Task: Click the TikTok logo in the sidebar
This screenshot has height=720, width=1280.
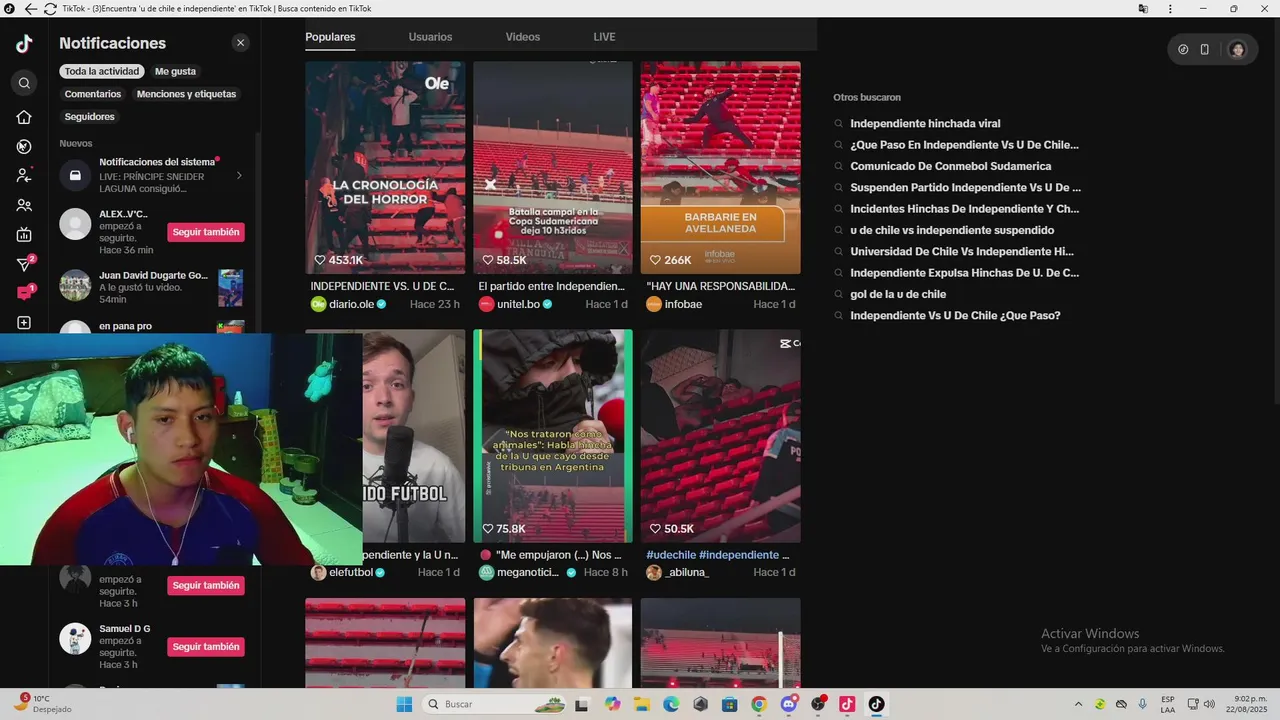Action: pyautogui.click(x=24, y=44)
